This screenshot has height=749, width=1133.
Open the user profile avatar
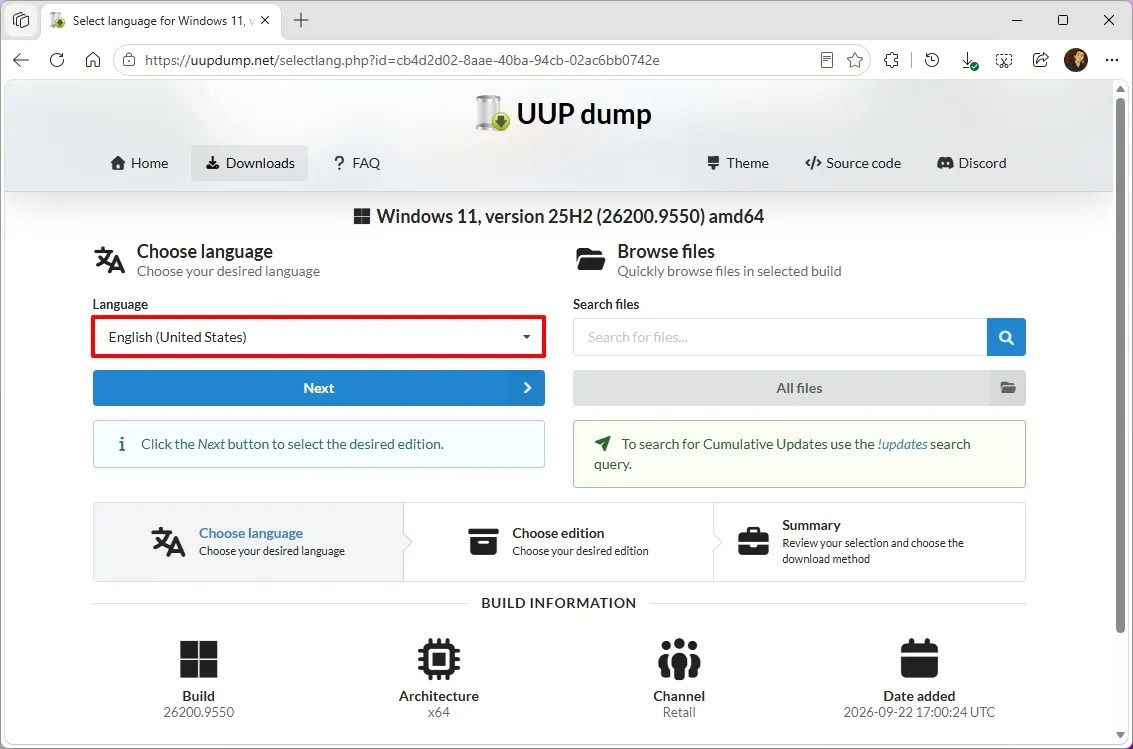point(1076,60)
